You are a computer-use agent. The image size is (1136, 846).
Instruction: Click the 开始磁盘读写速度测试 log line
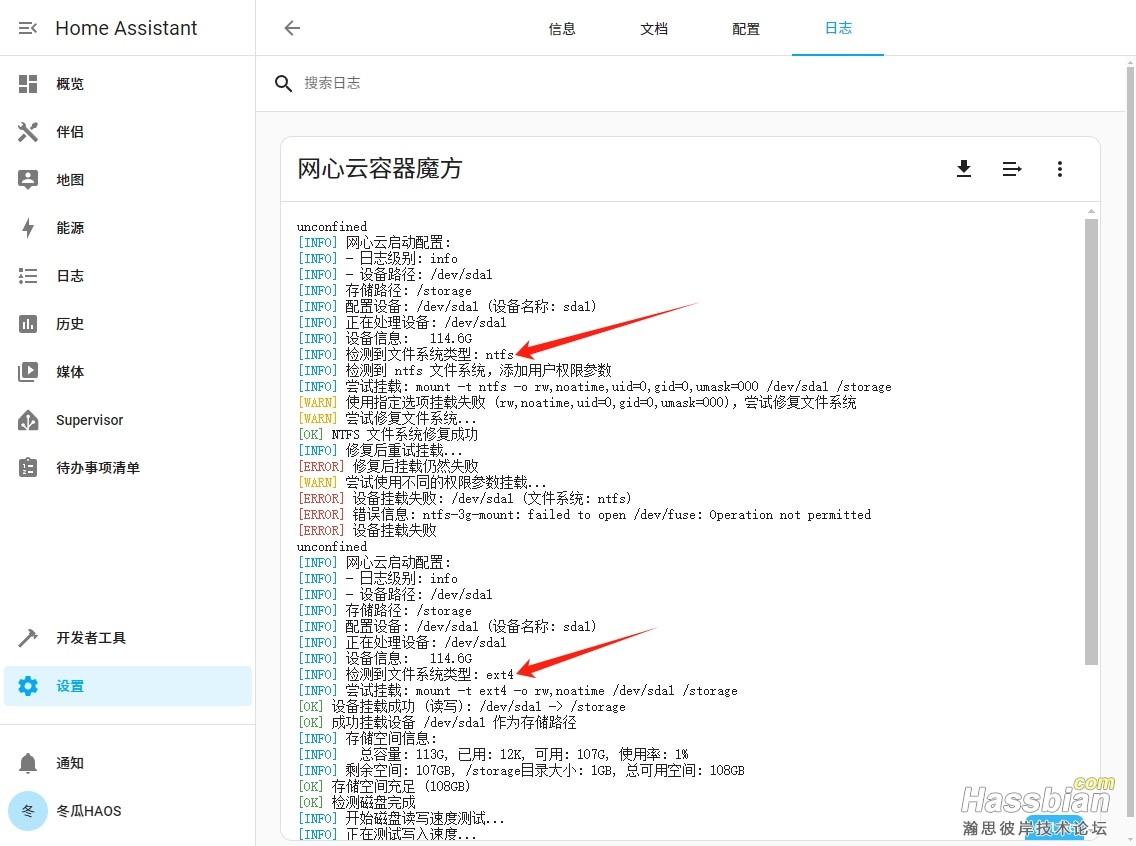click(401, 818)
